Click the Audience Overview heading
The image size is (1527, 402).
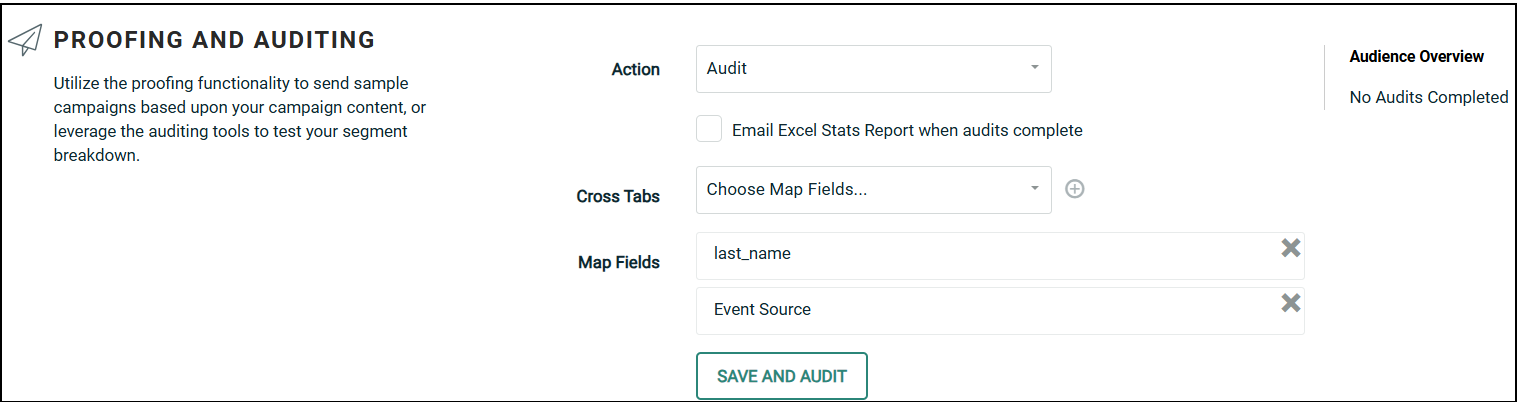point(1416,56)
